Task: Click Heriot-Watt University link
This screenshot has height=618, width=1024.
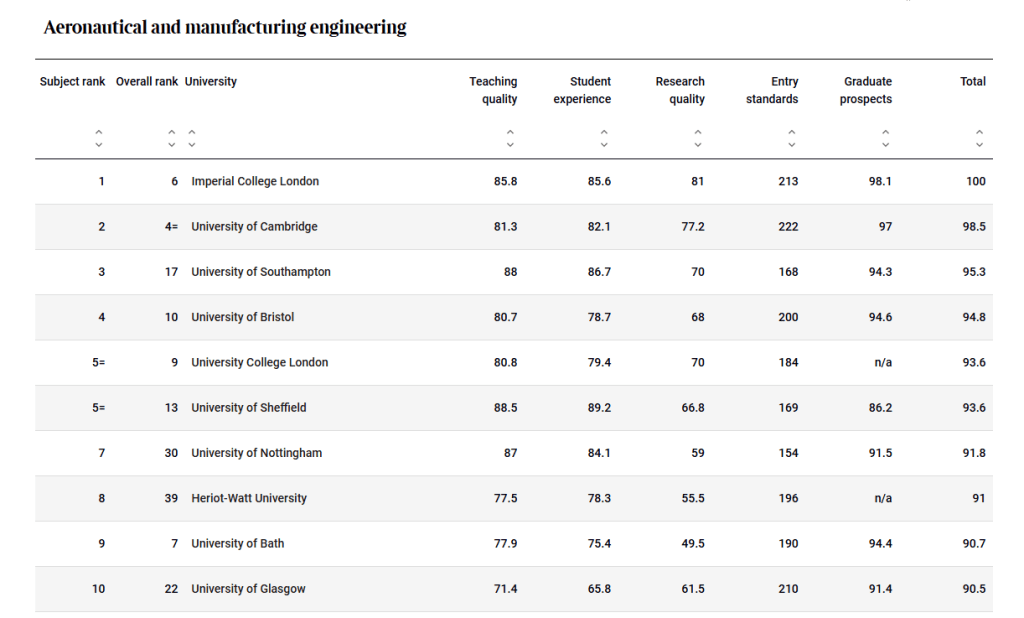Action: (x=249, y=498)
